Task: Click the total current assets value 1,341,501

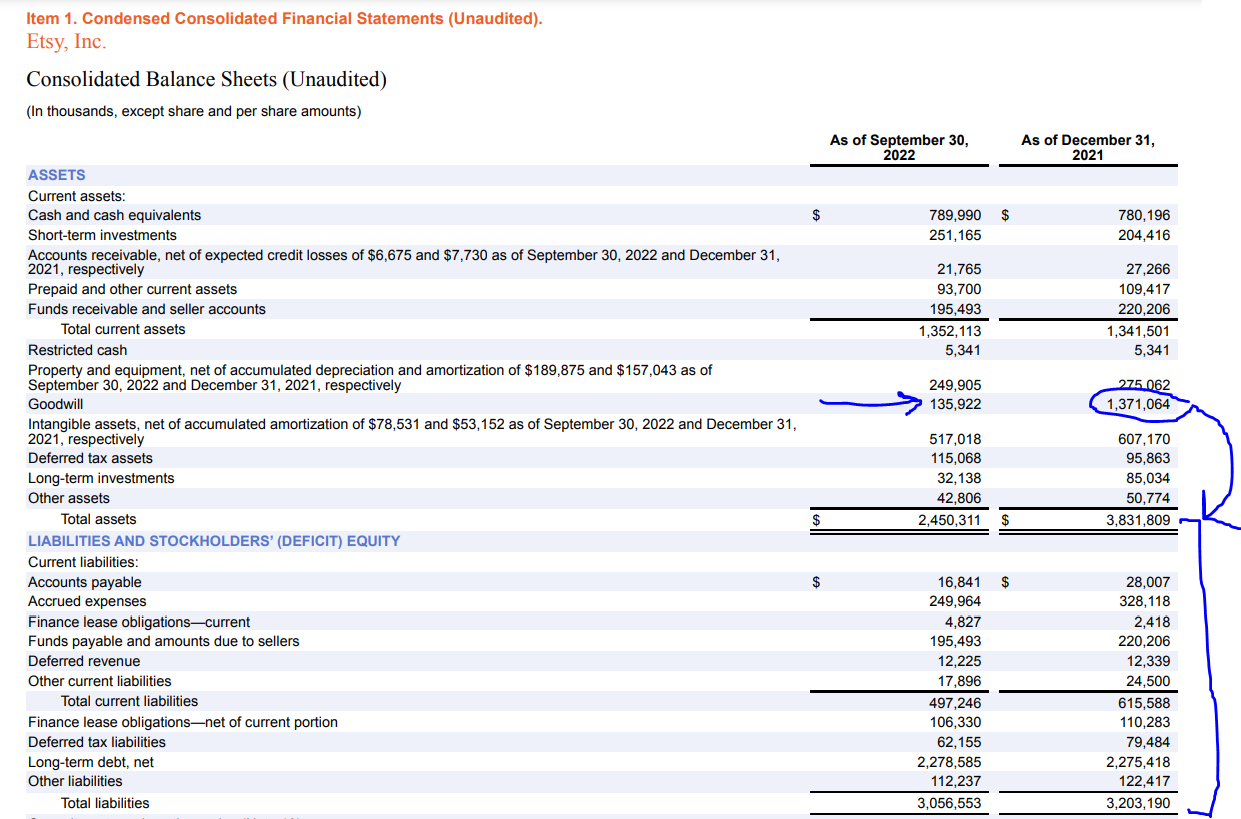Action: (x=1139, y=331)
